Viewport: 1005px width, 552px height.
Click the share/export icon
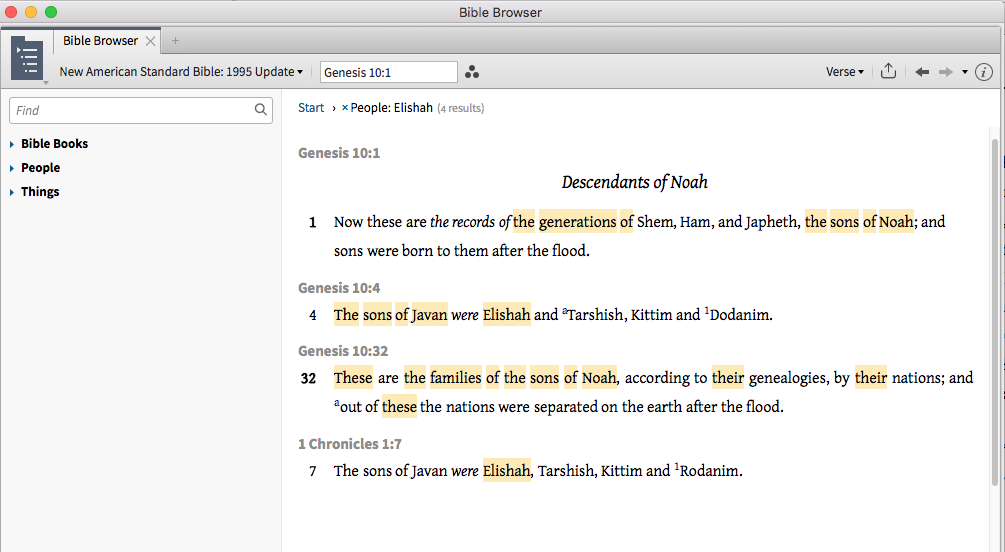click(888, 72)
